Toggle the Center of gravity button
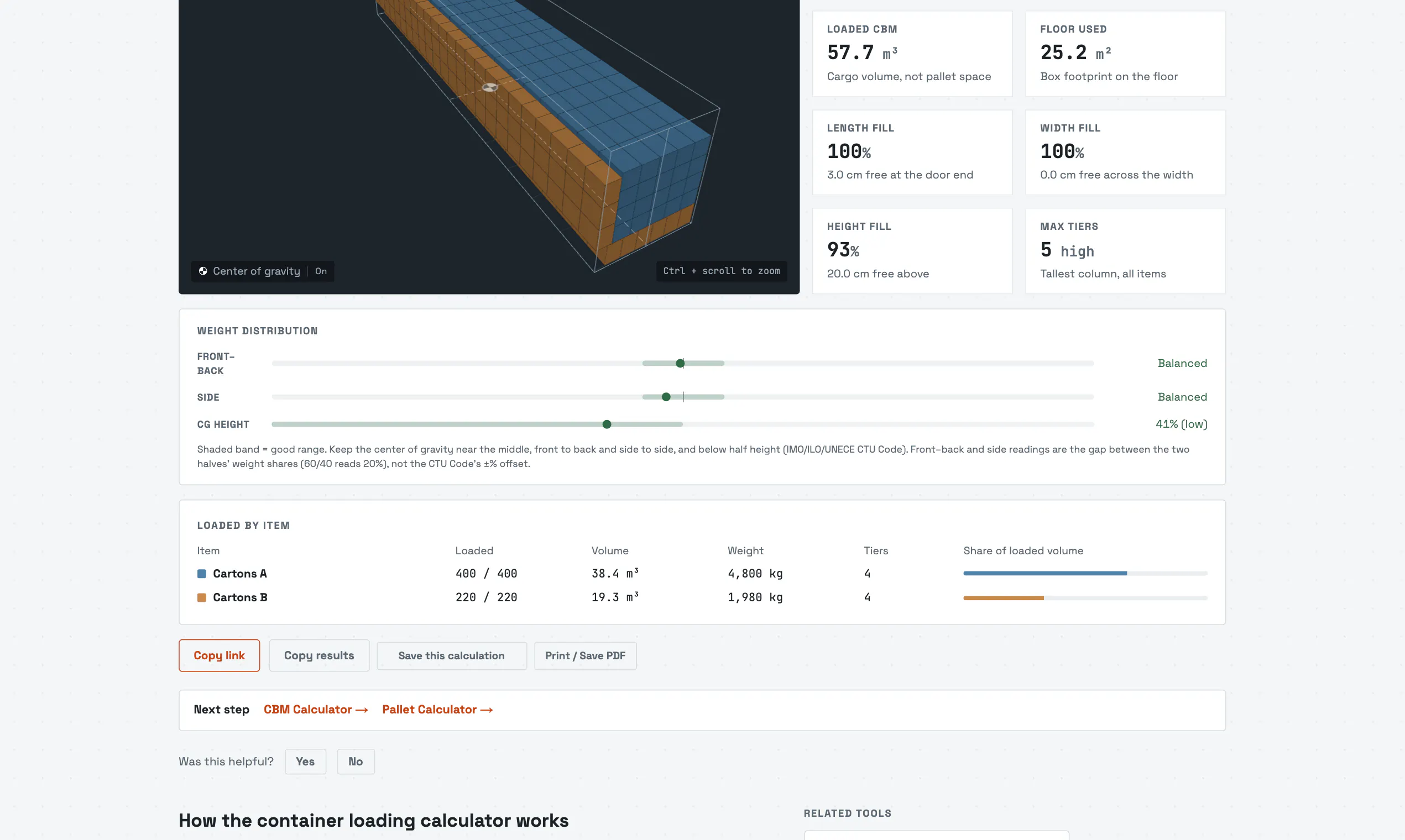Image resolution: width=1405 pixels, height=840 pixels. [262, 271]
